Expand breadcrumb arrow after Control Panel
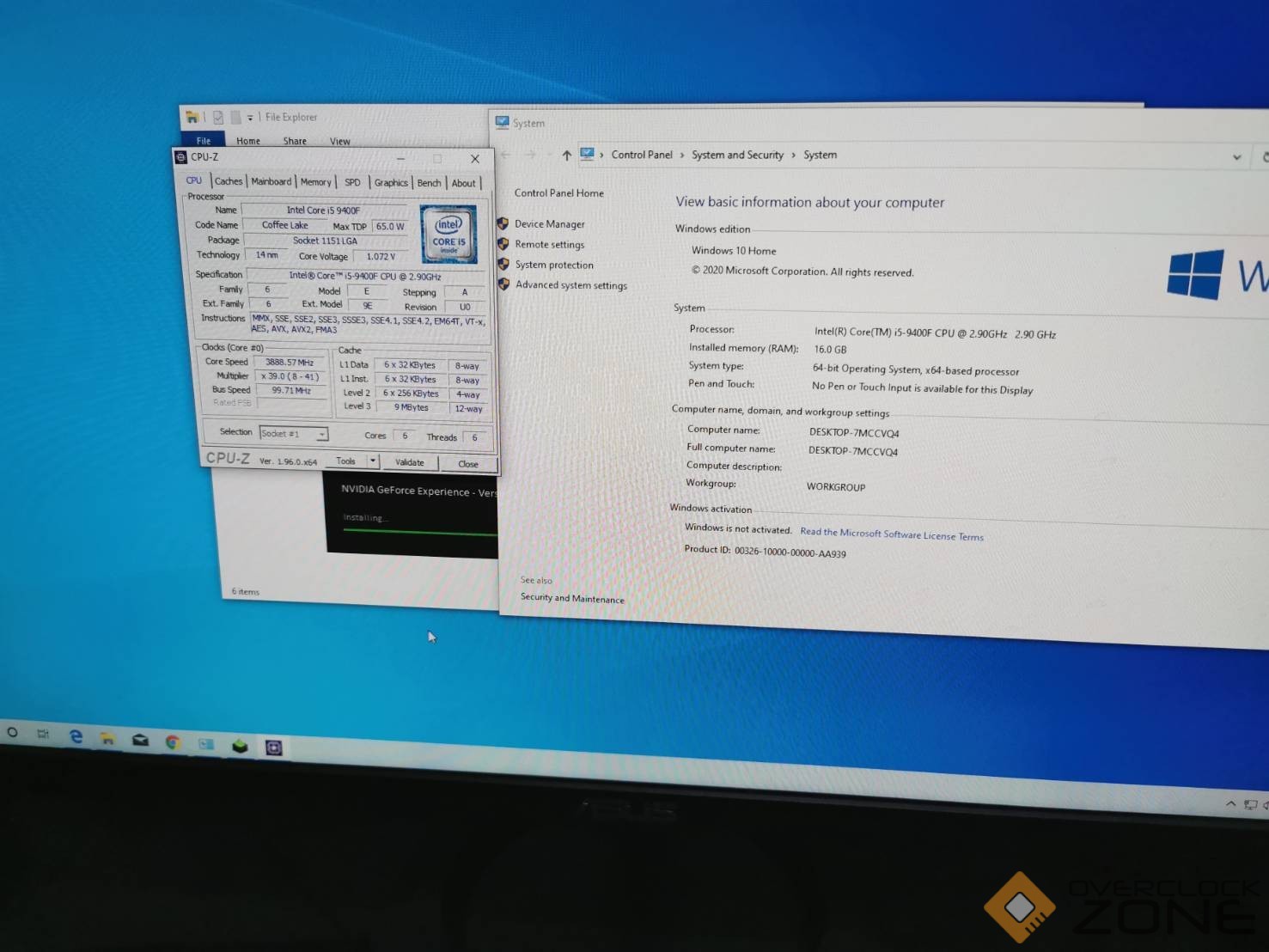The width and height of the screenshot is (1269, 952). (682, 156)
